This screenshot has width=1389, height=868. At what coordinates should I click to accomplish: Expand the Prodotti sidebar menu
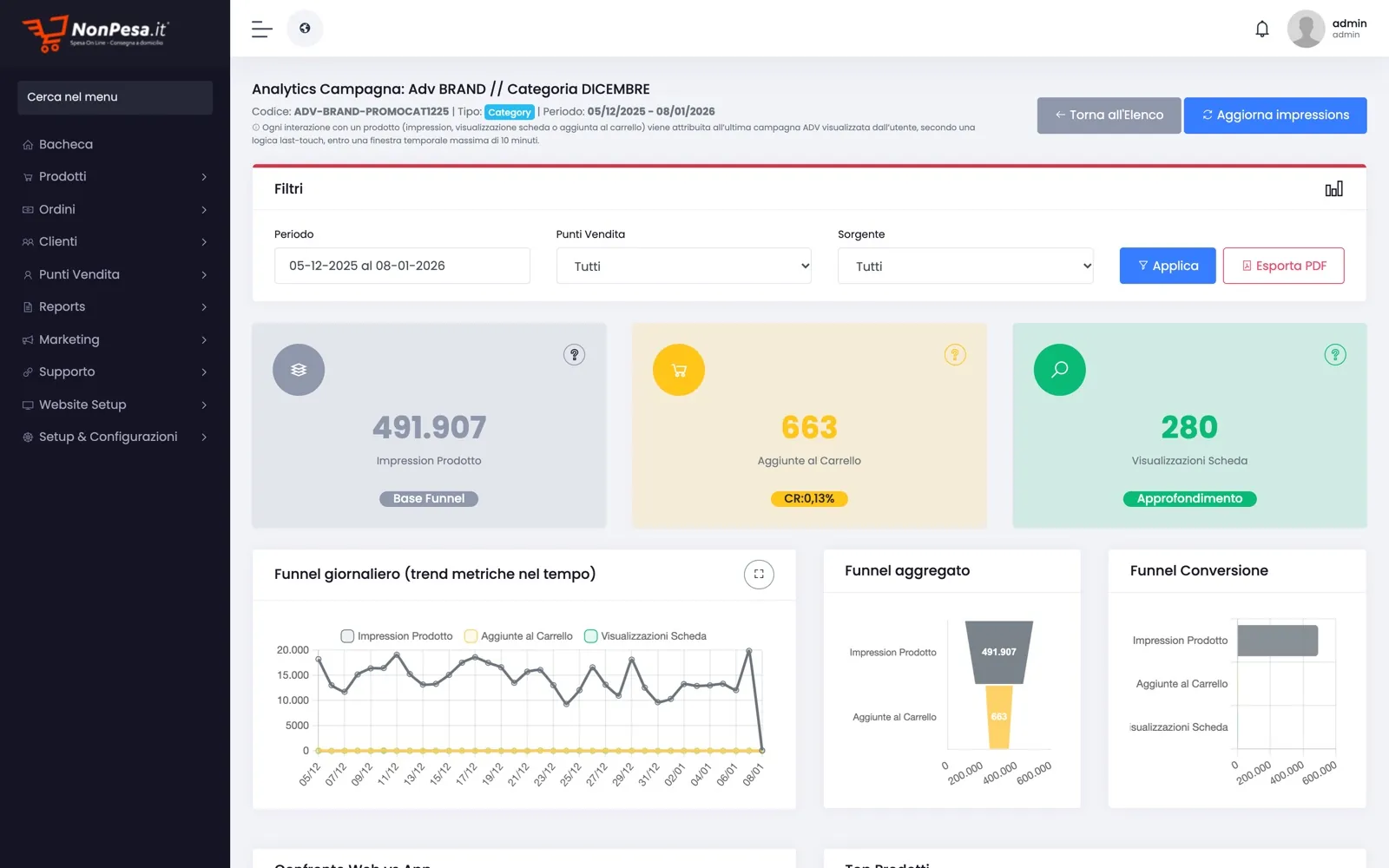point(115,176)
